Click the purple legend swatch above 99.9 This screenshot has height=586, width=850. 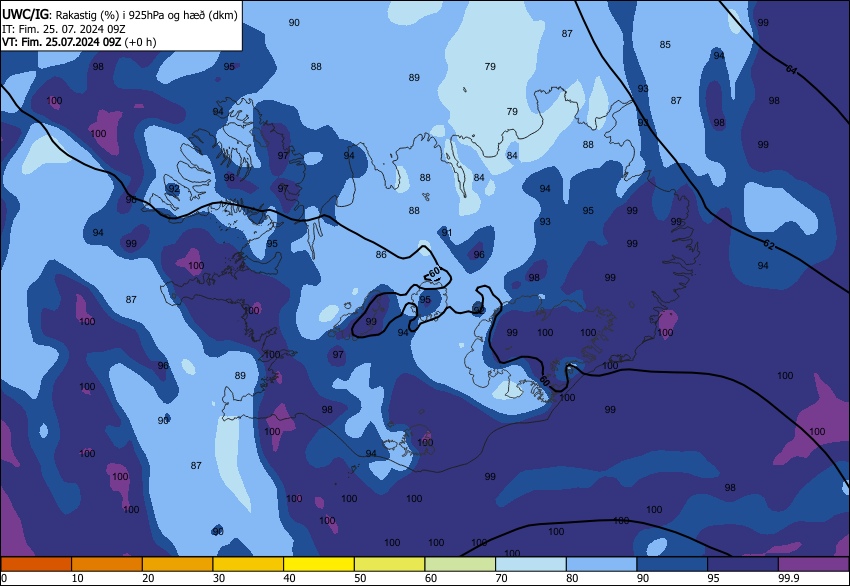point(814,564)
